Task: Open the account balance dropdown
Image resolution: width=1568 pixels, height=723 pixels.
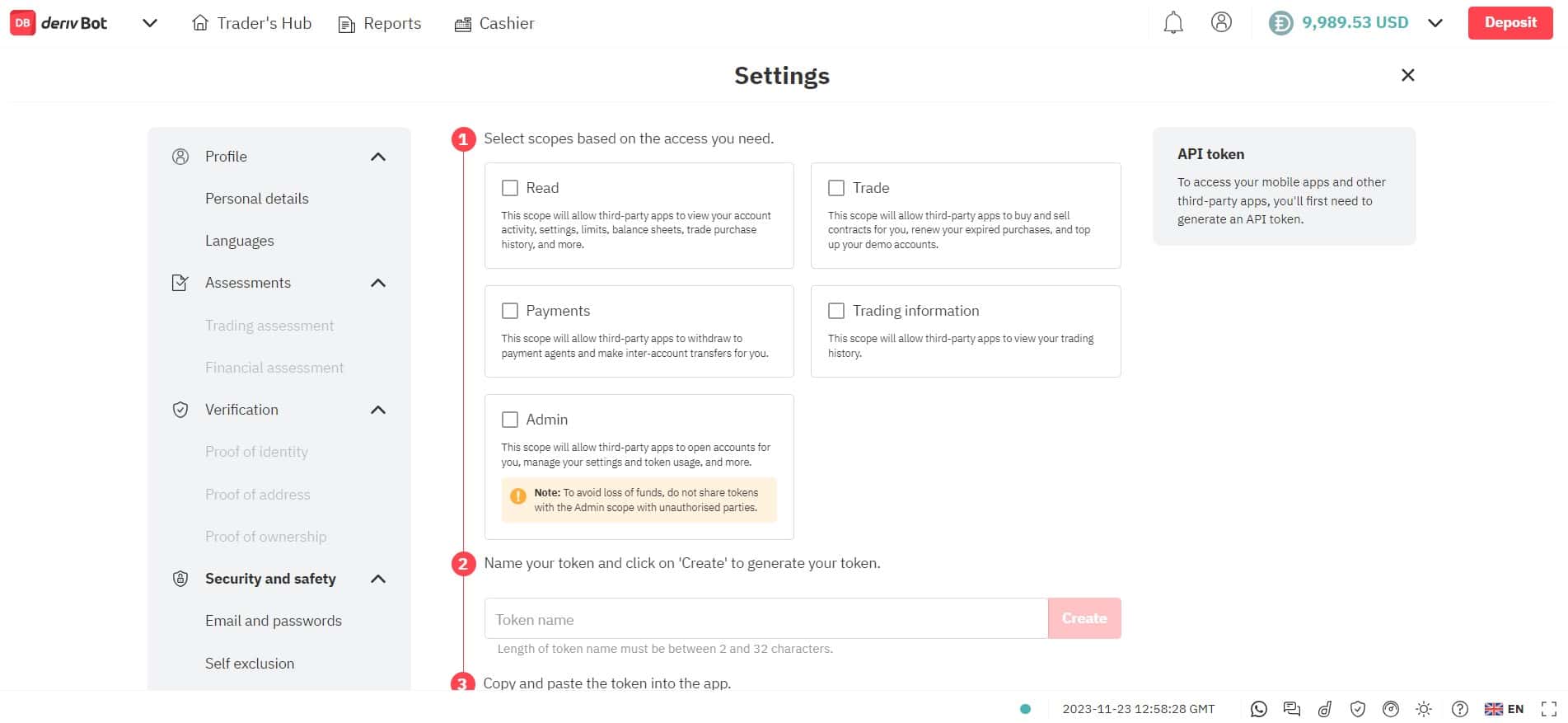Action: point(1435,22)
